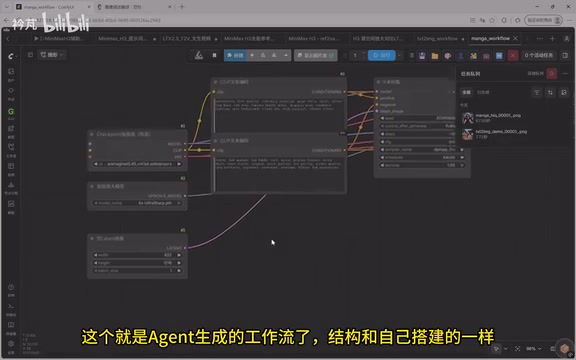The height and width of the screenshot is (360, 576).
Task: Click the bookmark icon in top toolbar
Action: pyautogui.click(x=215, y=55)
